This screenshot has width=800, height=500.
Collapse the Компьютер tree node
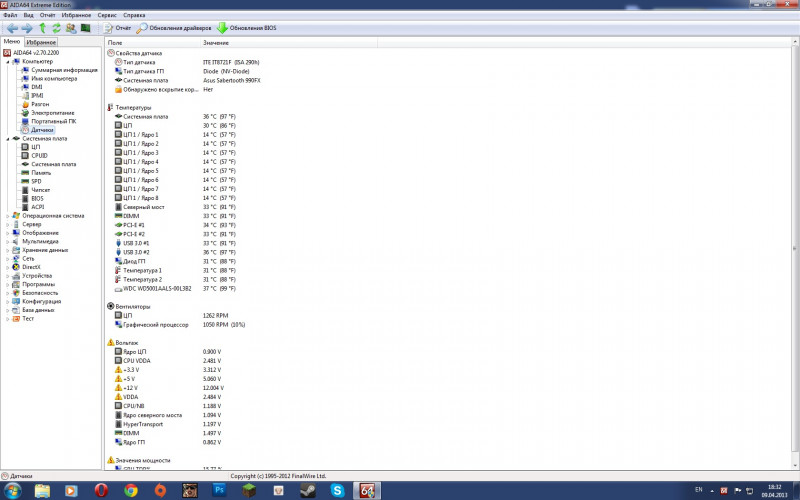click(8, 62)
